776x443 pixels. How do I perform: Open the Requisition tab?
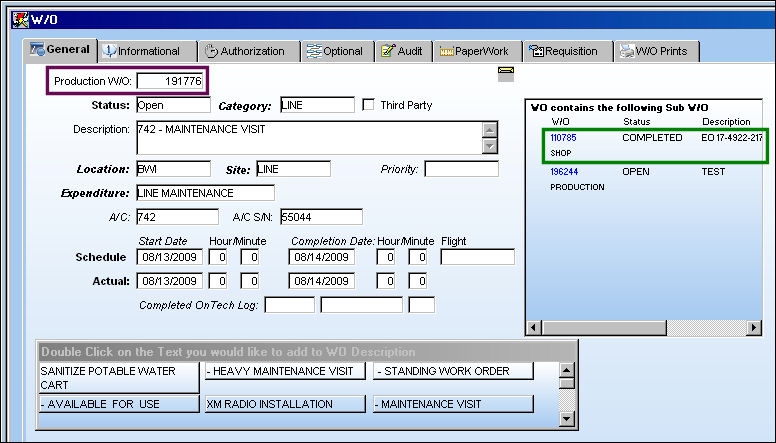pos(568,51)
